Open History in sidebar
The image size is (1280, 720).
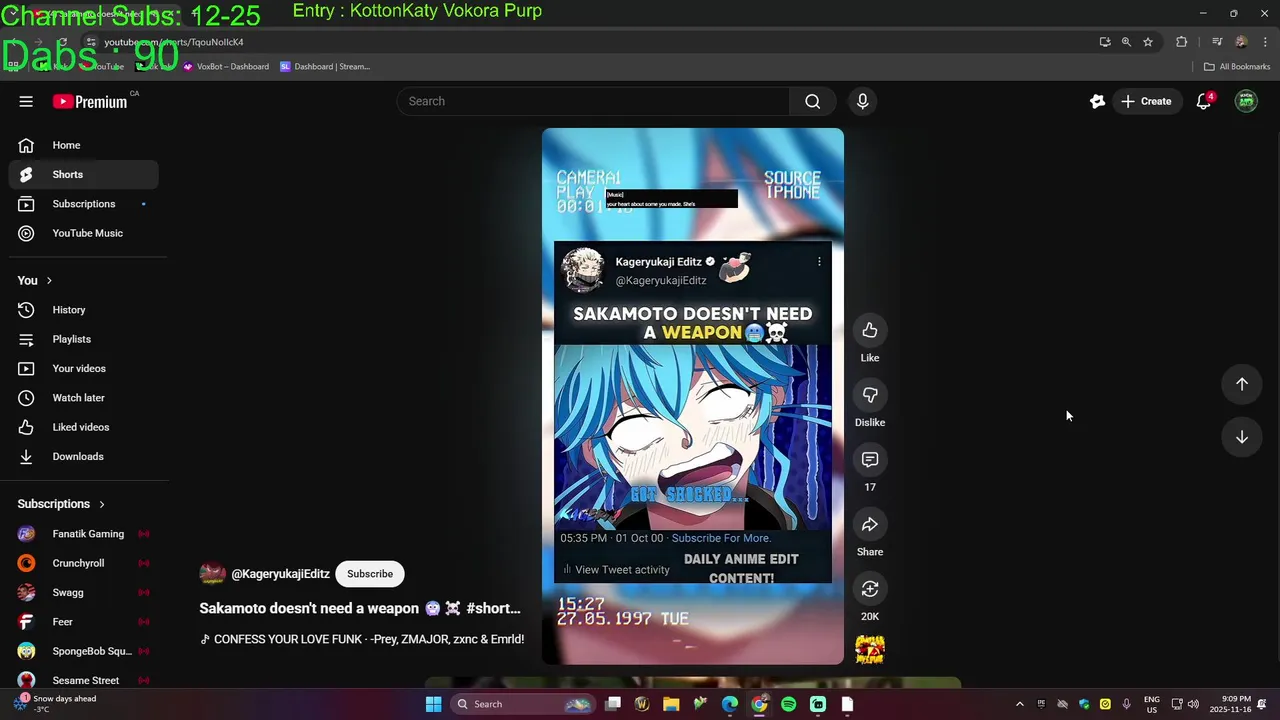coord(84,310)
